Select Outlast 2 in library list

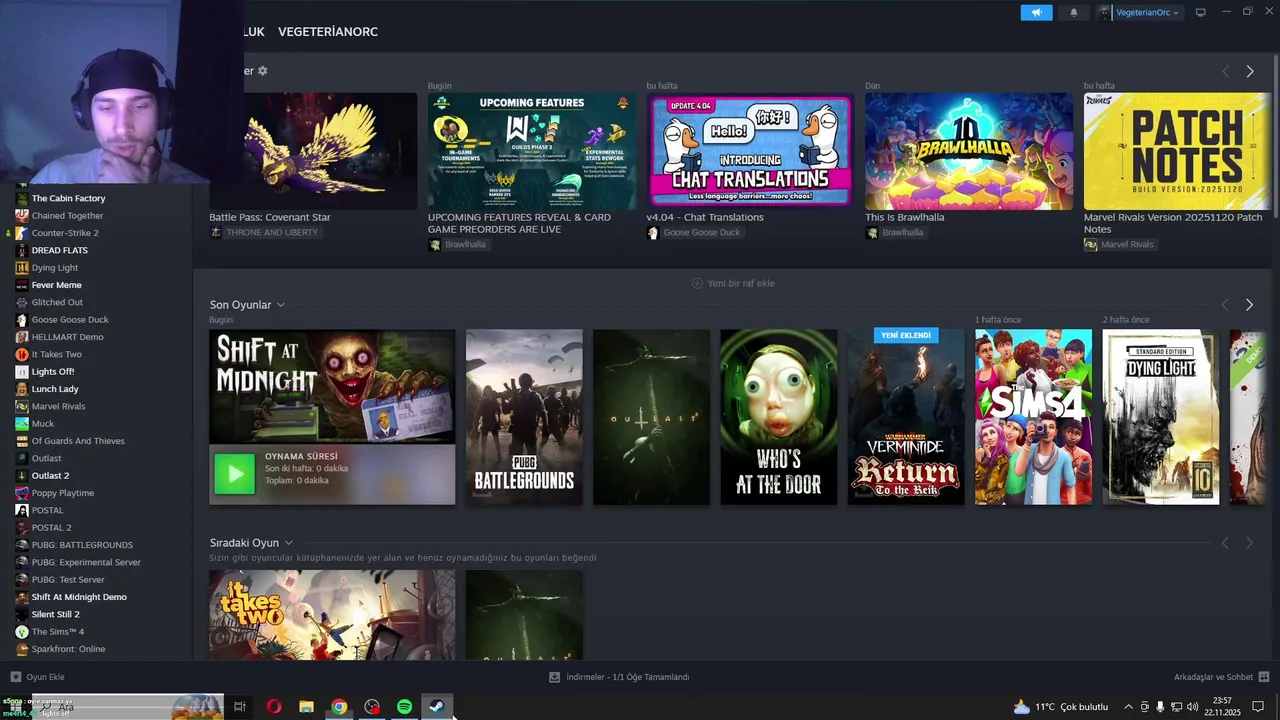[50, 476]
